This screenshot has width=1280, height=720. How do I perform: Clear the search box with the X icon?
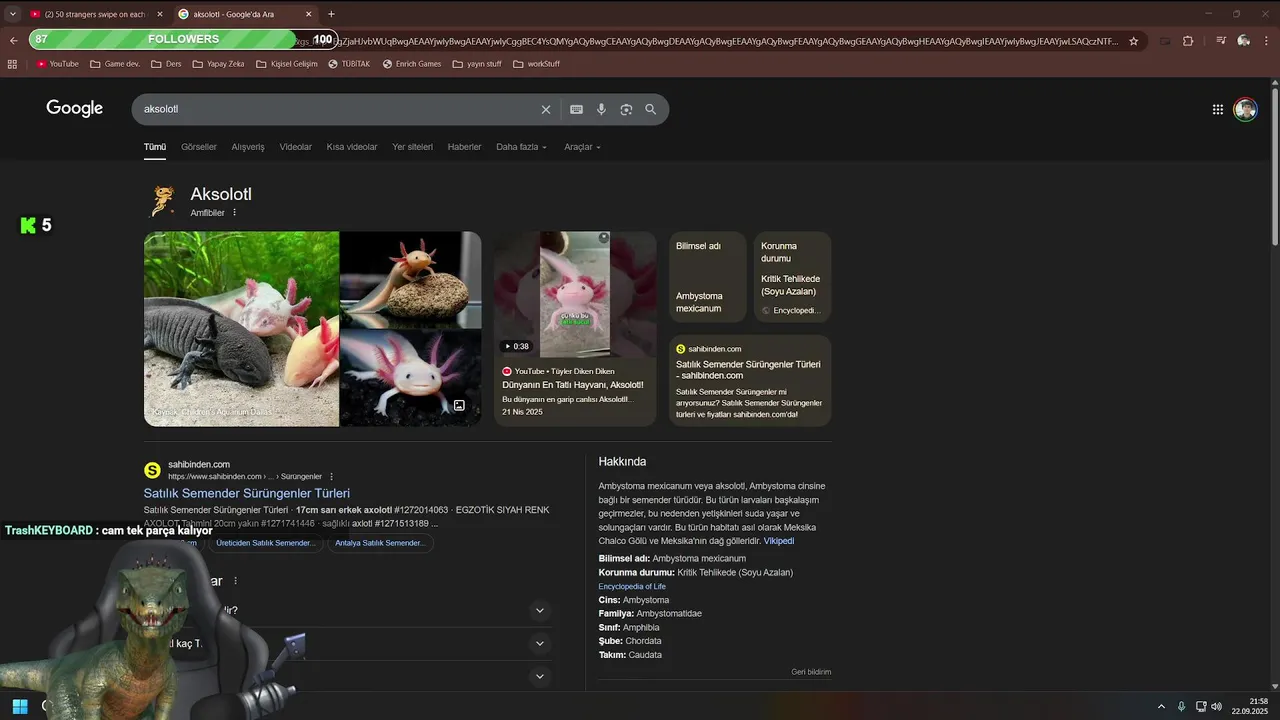[x=546, y=110]
